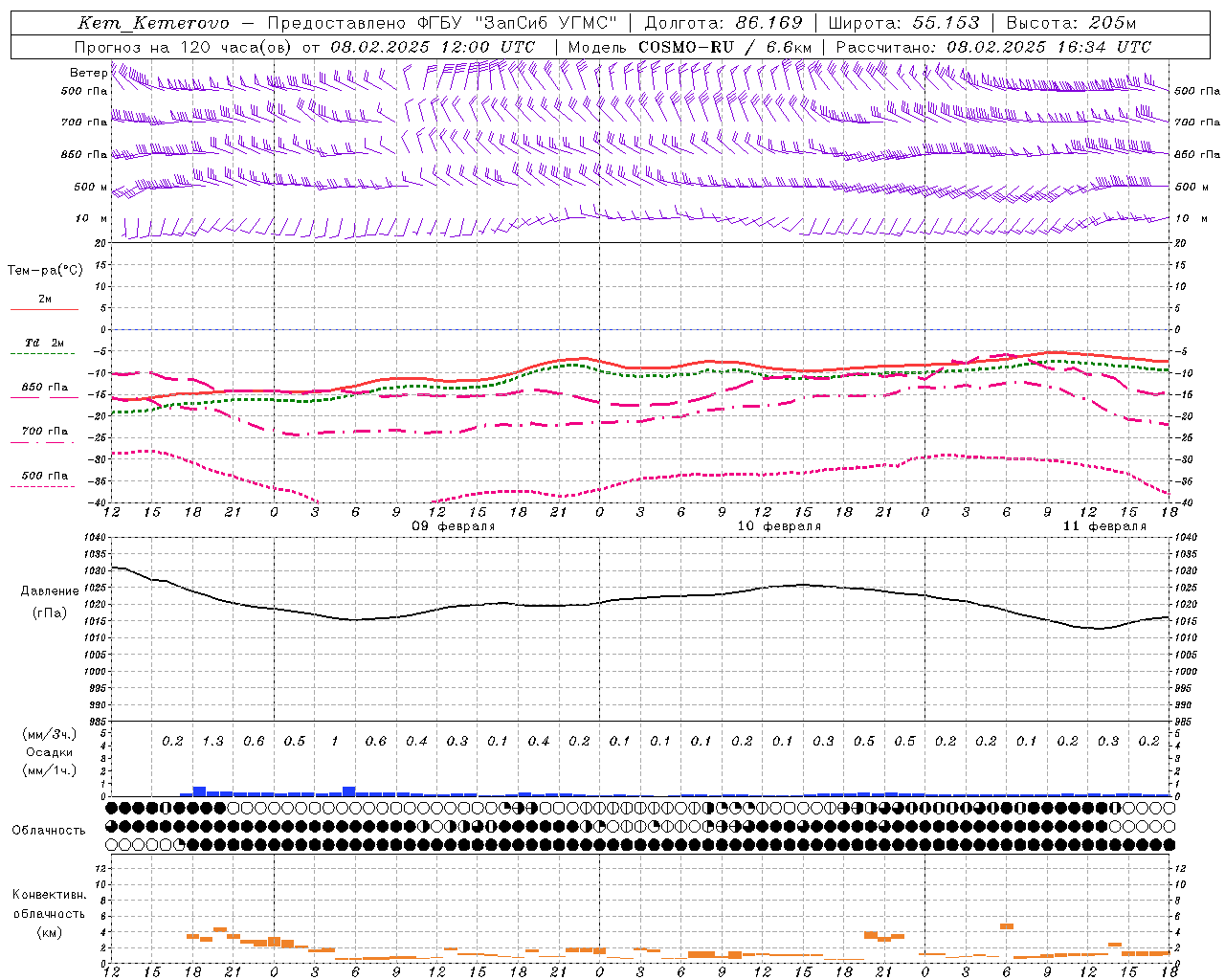The image size is (1225, 980).
Task: Click the provider text ФГБУ "ЗапСиб УГМС"
Action: click(x=517, y=23)
